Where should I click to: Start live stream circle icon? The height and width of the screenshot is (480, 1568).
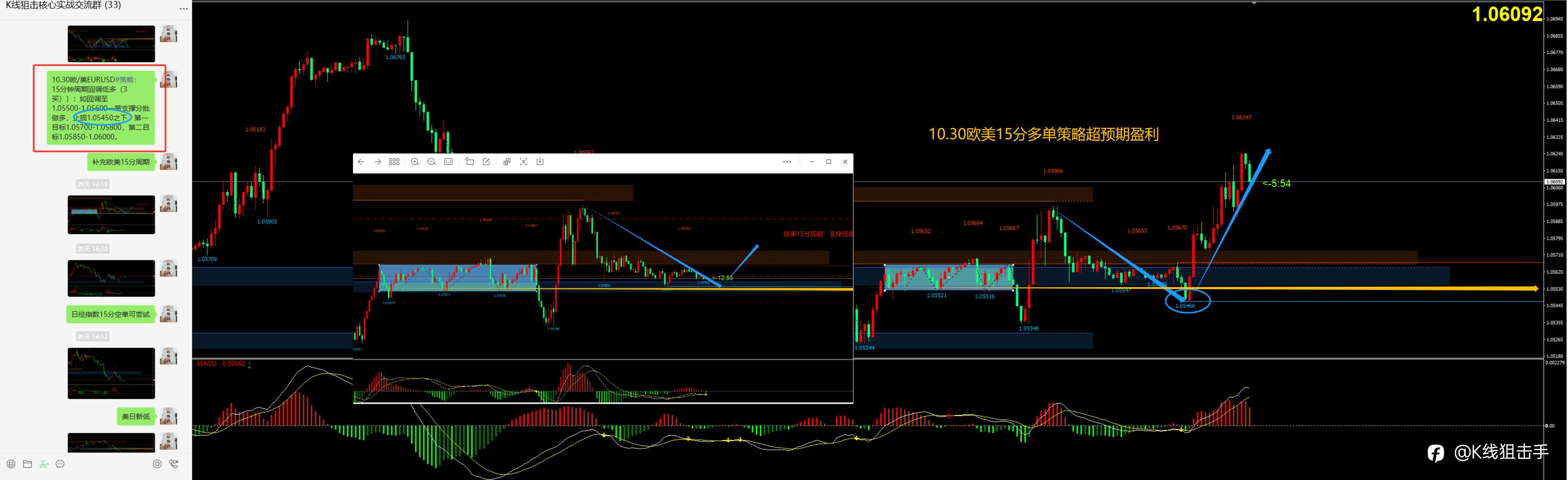coord(157,464)
